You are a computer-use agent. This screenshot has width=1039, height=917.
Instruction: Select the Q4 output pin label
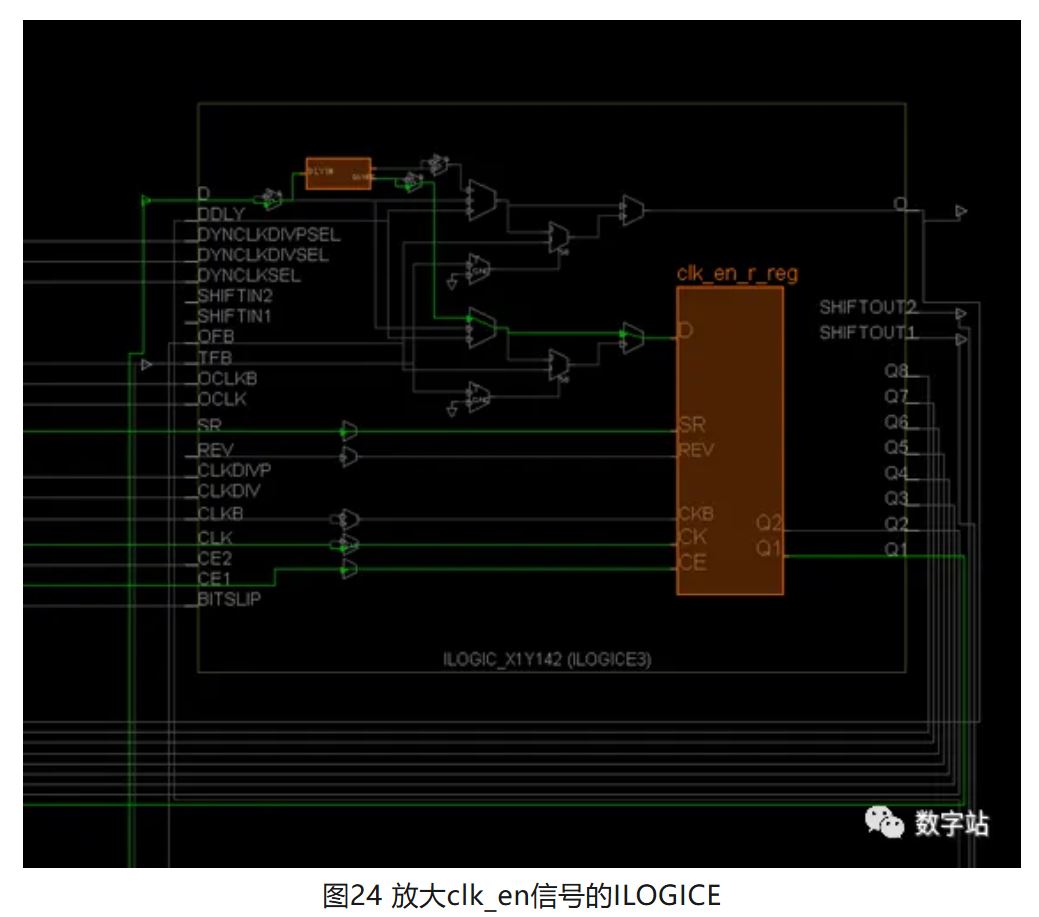coord(897,473)
